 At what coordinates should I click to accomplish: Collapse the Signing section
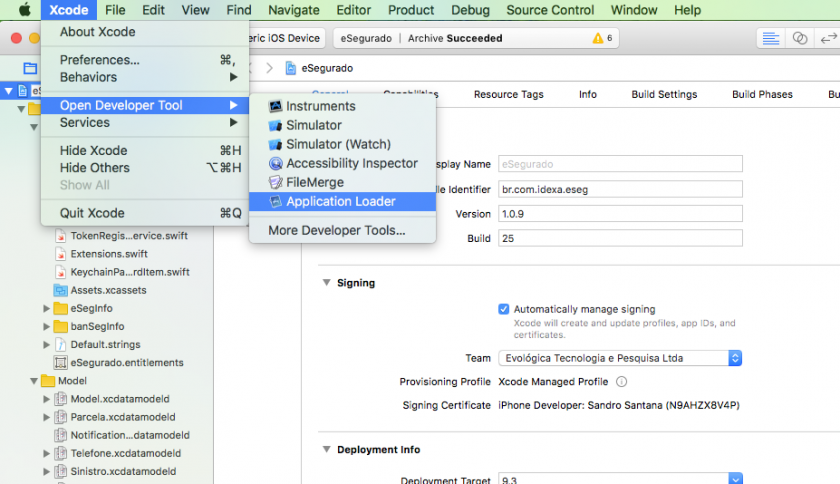click(x=326, y=283)
